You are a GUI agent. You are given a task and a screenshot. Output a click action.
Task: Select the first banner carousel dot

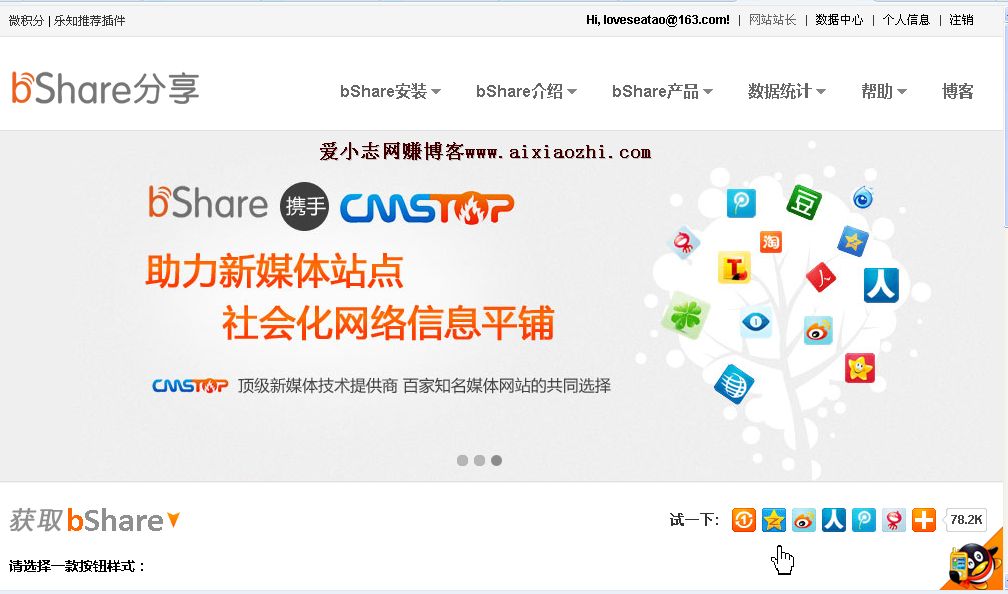click(x=462, y=460)
